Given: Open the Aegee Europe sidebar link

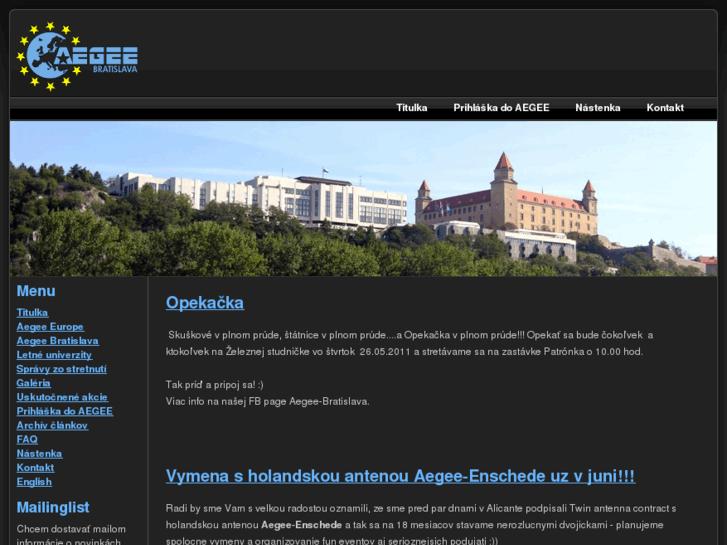Looking at the screenshot, I should tap(50, 327).
